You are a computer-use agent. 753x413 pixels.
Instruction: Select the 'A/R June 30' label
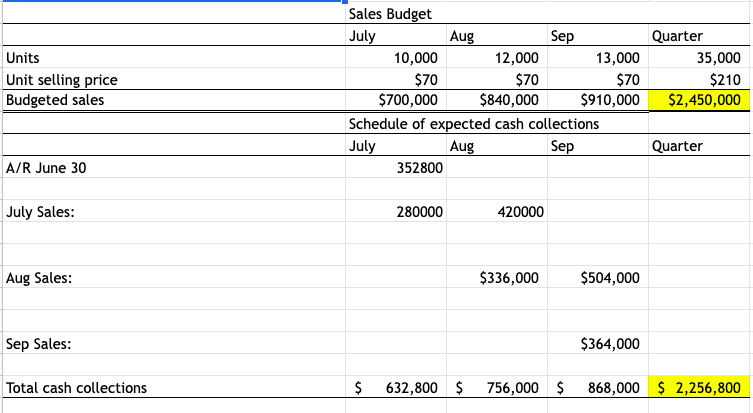point(46,168)
